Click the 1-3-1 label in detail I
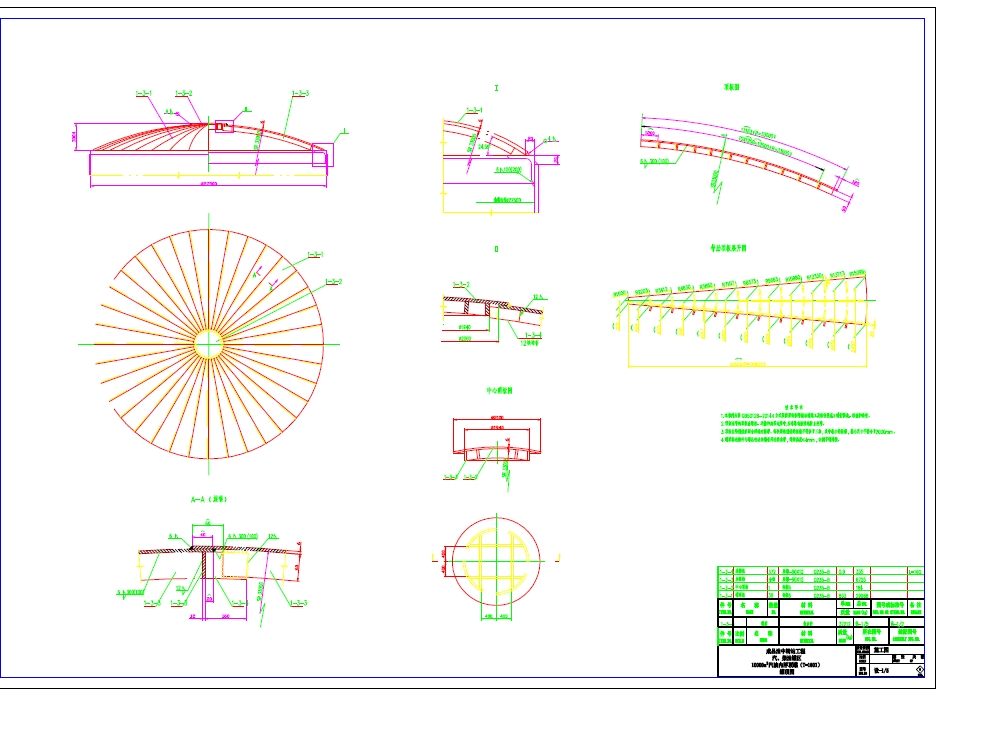Screen dimensions: 992x734 (474, 110)
